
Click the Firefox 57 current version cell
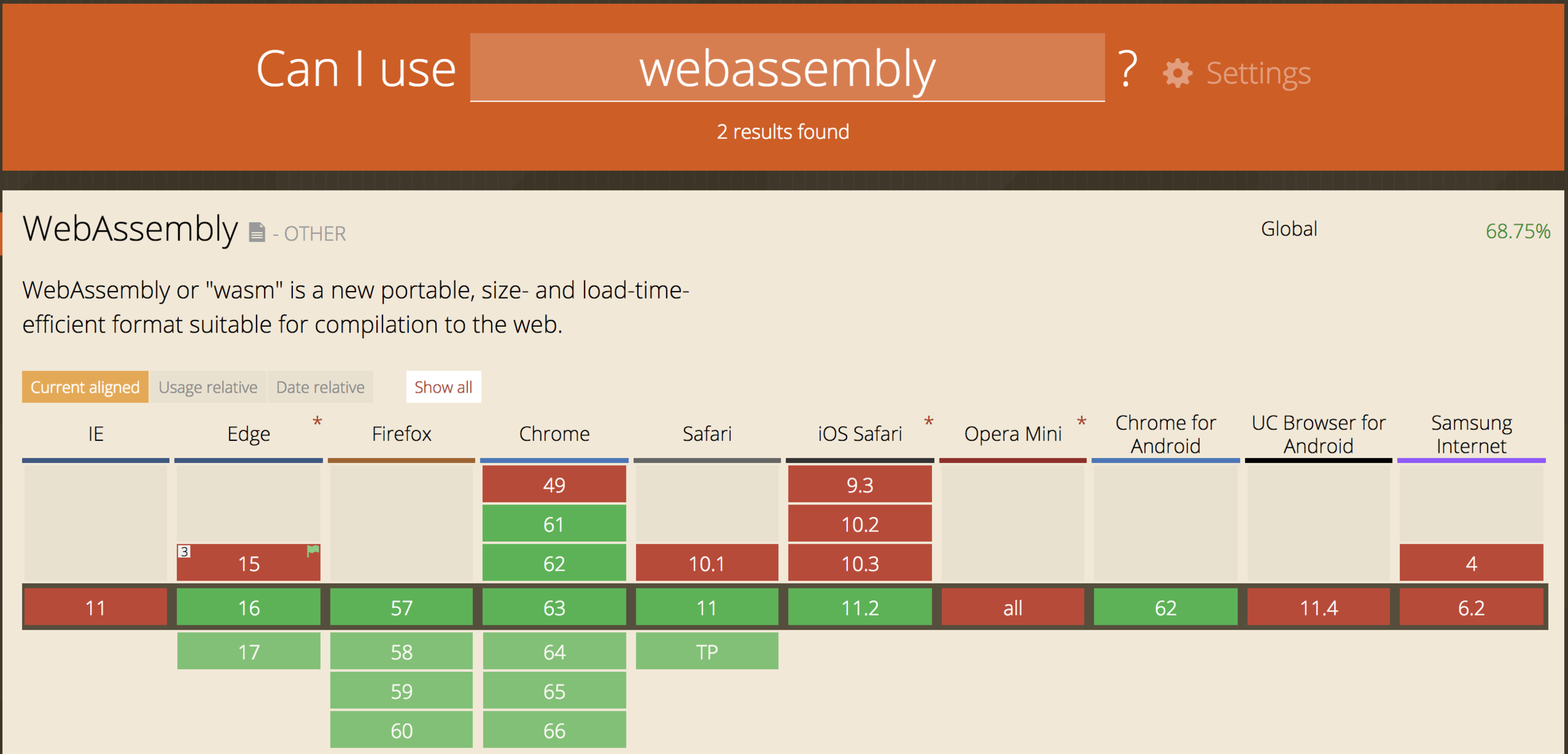(x=401, y=607)
